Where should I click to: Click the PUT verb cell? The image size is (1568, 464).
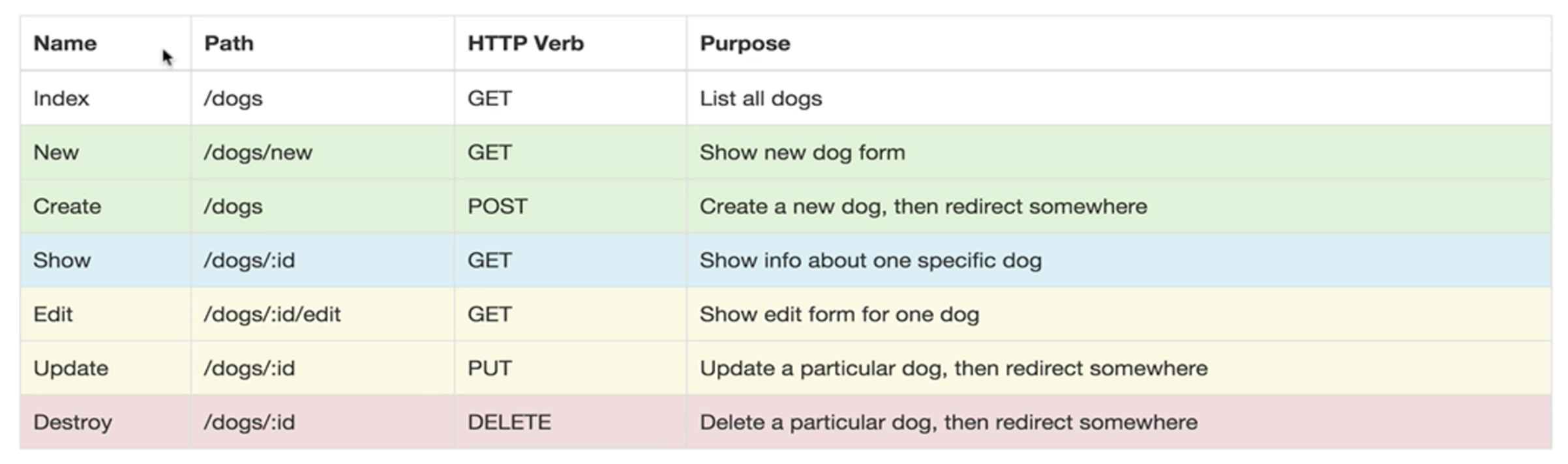(490, 368)
